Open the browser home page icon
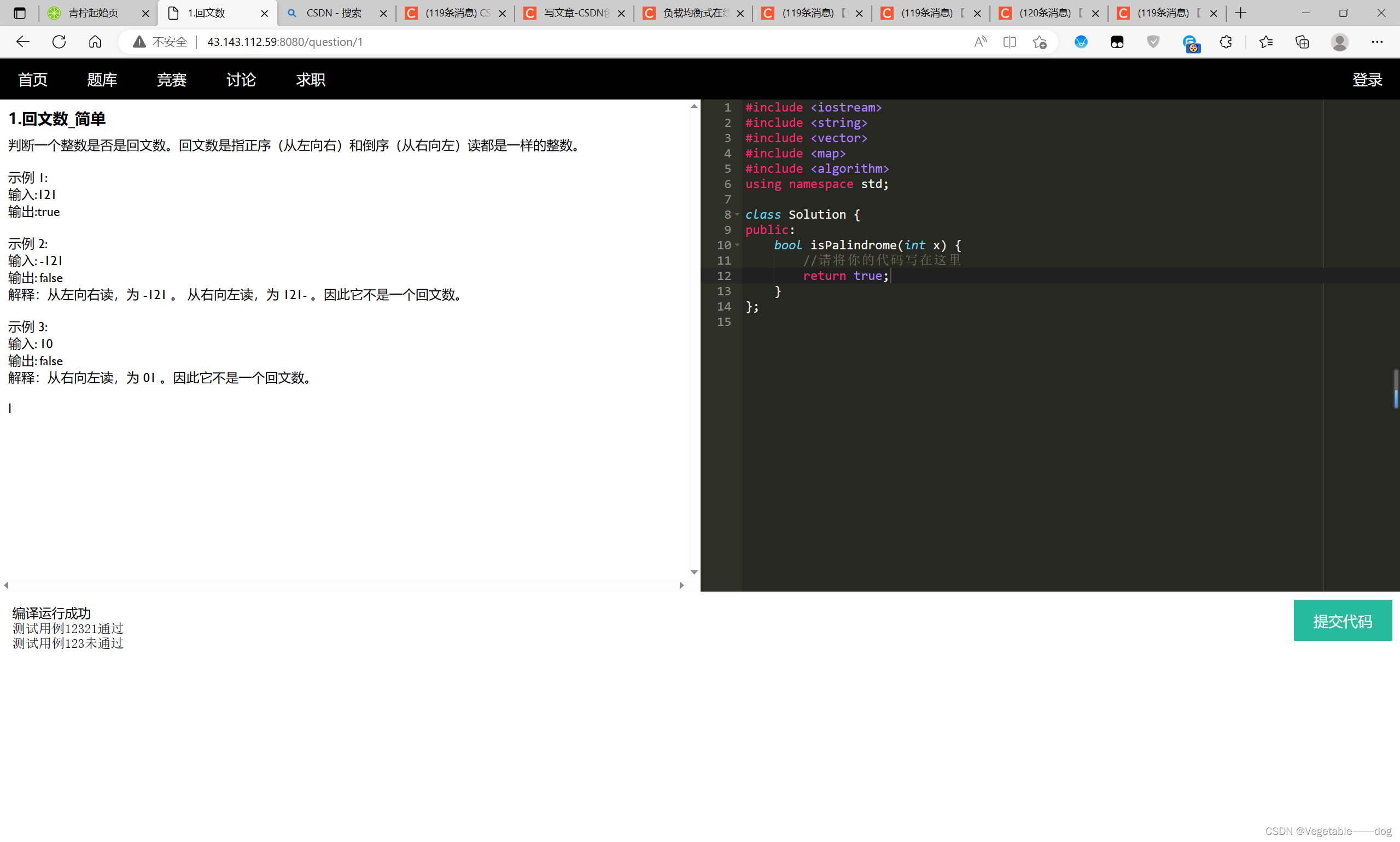Screen dimensions: 1400x842 point(95,42)
